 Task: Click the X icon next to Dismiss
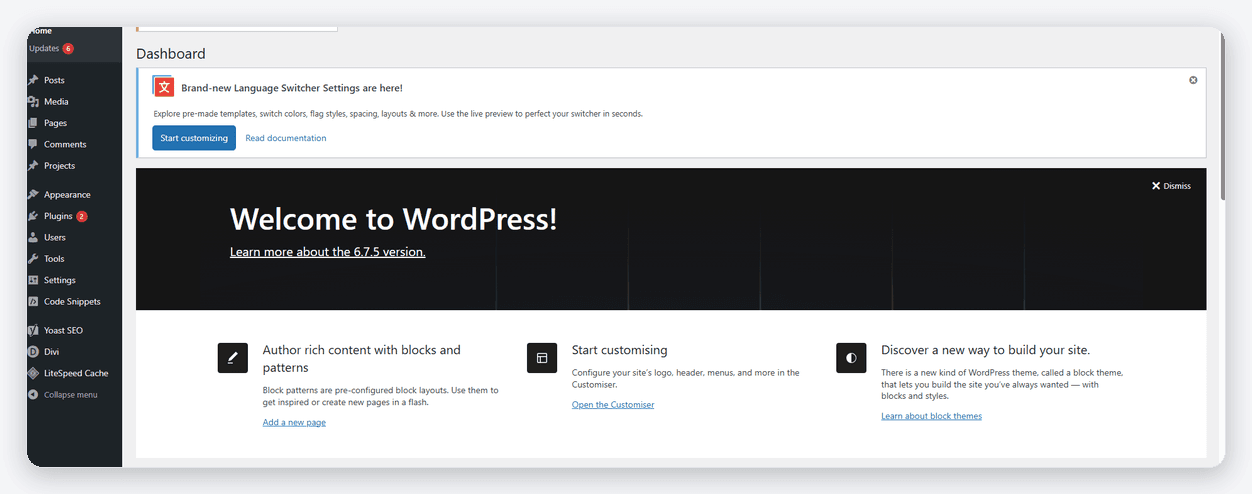click(x=1156, y=186)
